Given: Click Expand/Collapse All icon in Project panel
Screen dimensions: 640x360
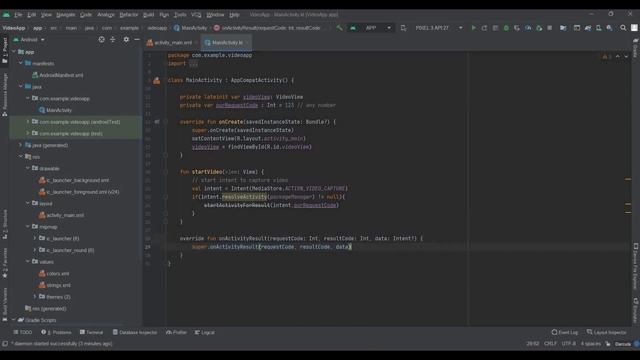Looking at the screenshot, I should (113, 40).
